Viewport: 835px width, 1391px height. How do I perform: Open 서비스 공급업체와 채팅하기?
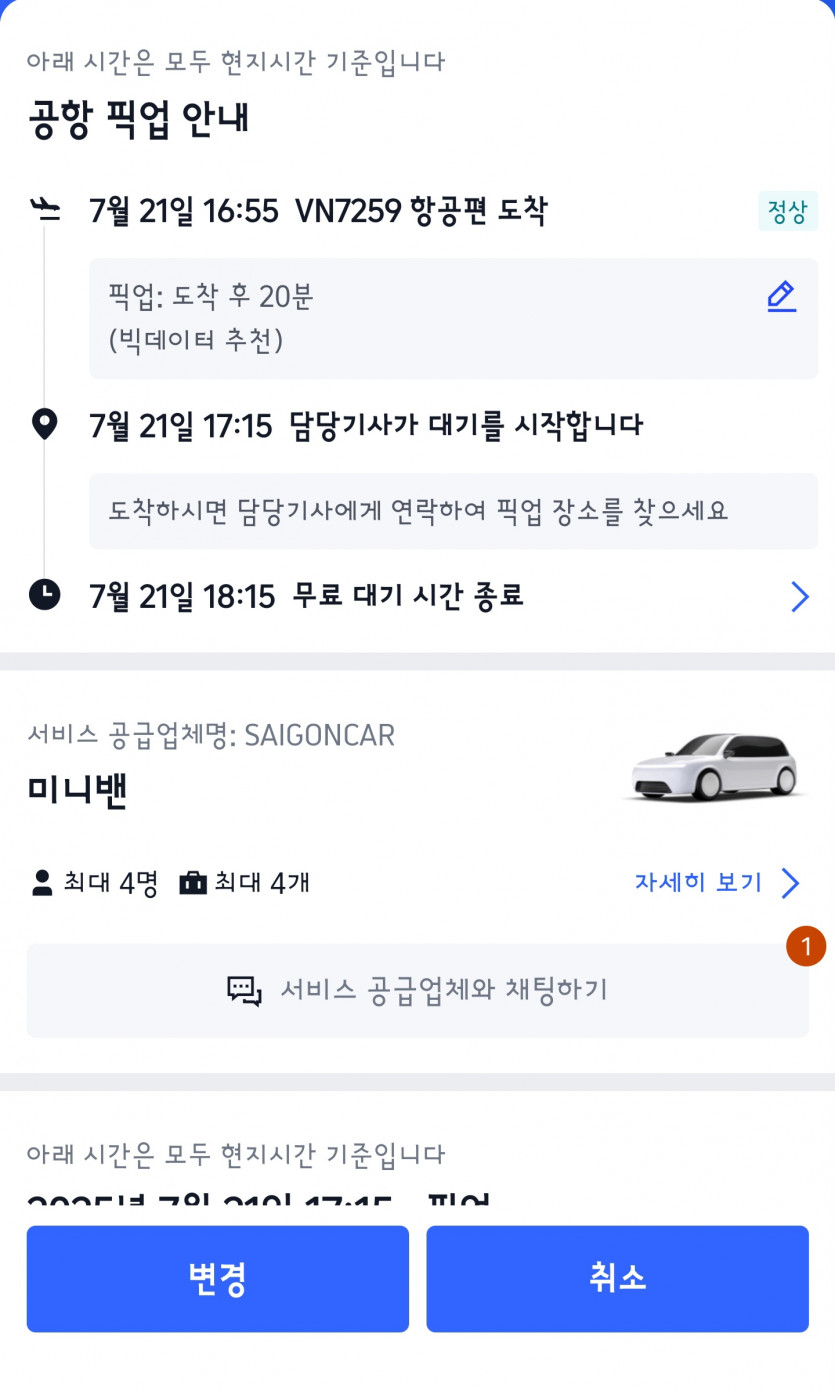tap(417, 991)
